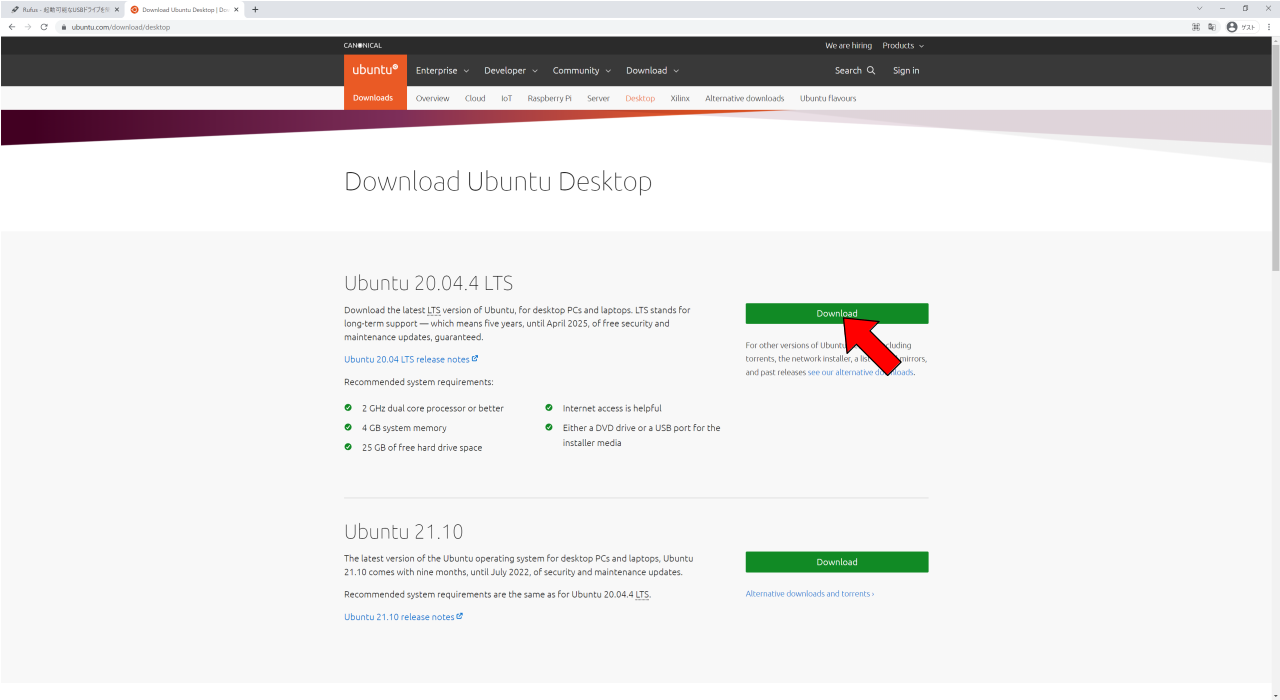Open the Ubuntu flavours sub-navigation item
The height and width of the screenshot is (700, 1280).
[828, 98]
